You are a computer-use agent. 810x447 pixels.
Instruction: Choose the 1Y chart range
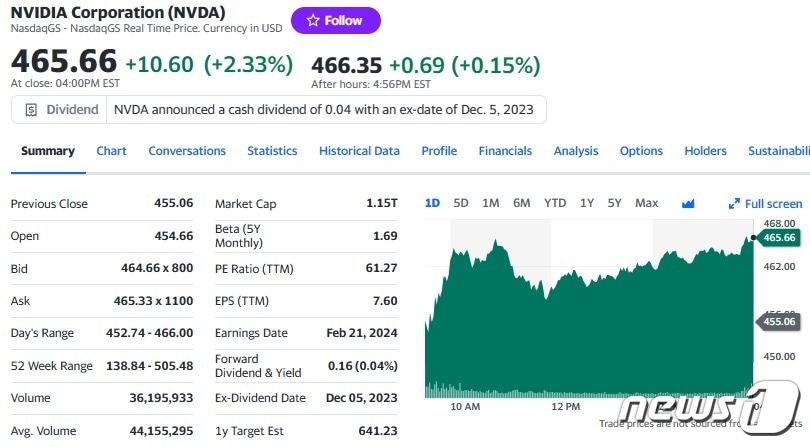(x=587, y=203)
